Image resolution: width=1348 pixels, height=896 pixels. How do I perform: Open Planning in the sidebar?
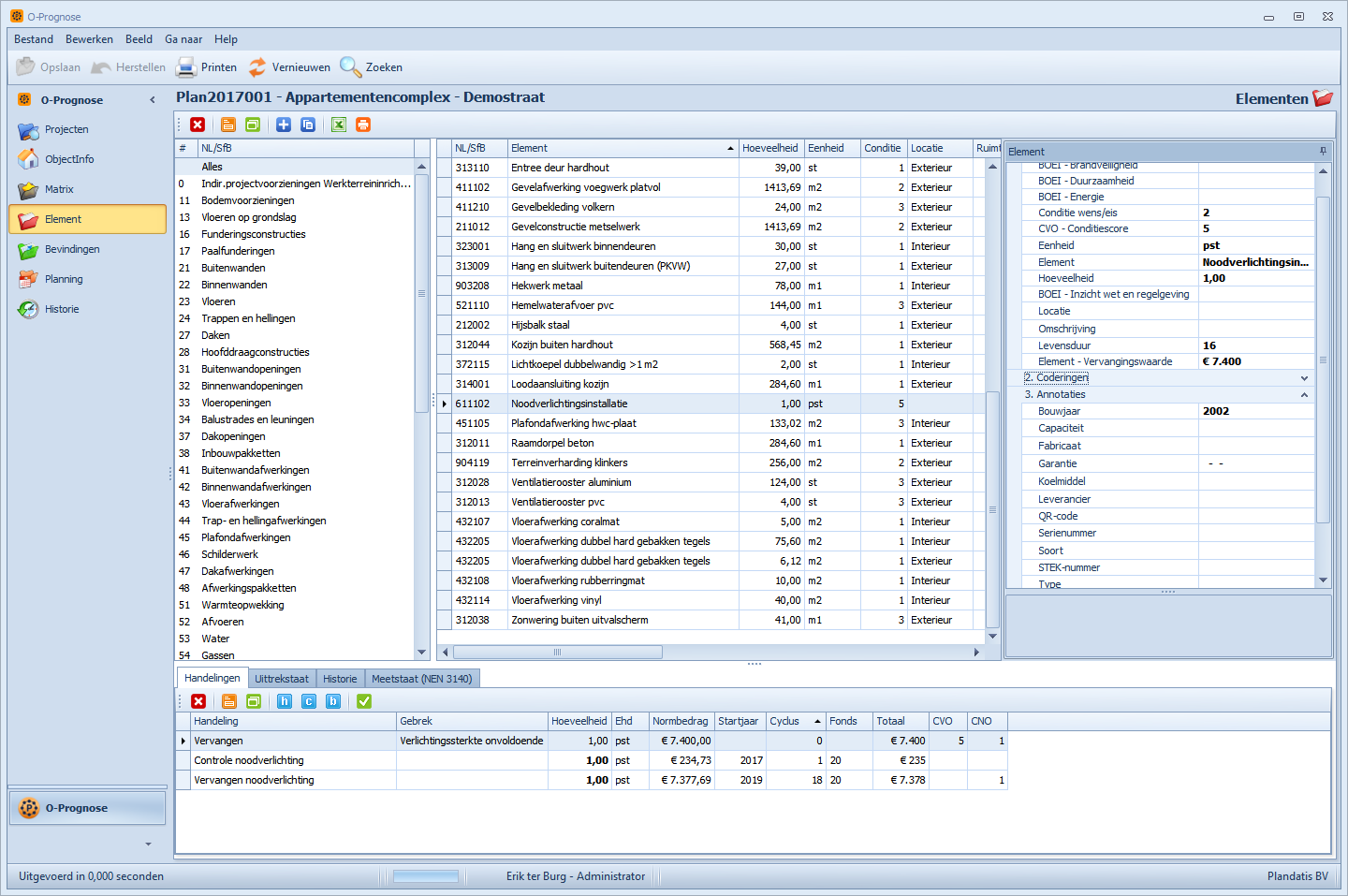coord(87,279)
